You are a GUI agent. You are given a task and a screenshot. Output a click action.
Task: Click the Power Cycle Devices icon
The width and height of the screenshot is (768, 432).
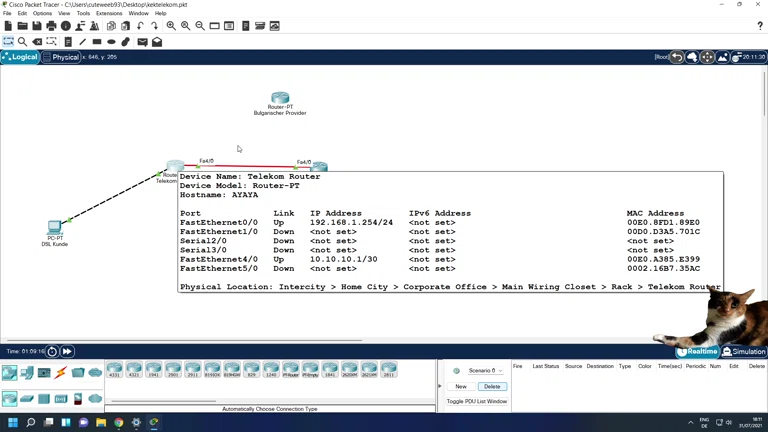pyautogui.click(x=52, y=352)
